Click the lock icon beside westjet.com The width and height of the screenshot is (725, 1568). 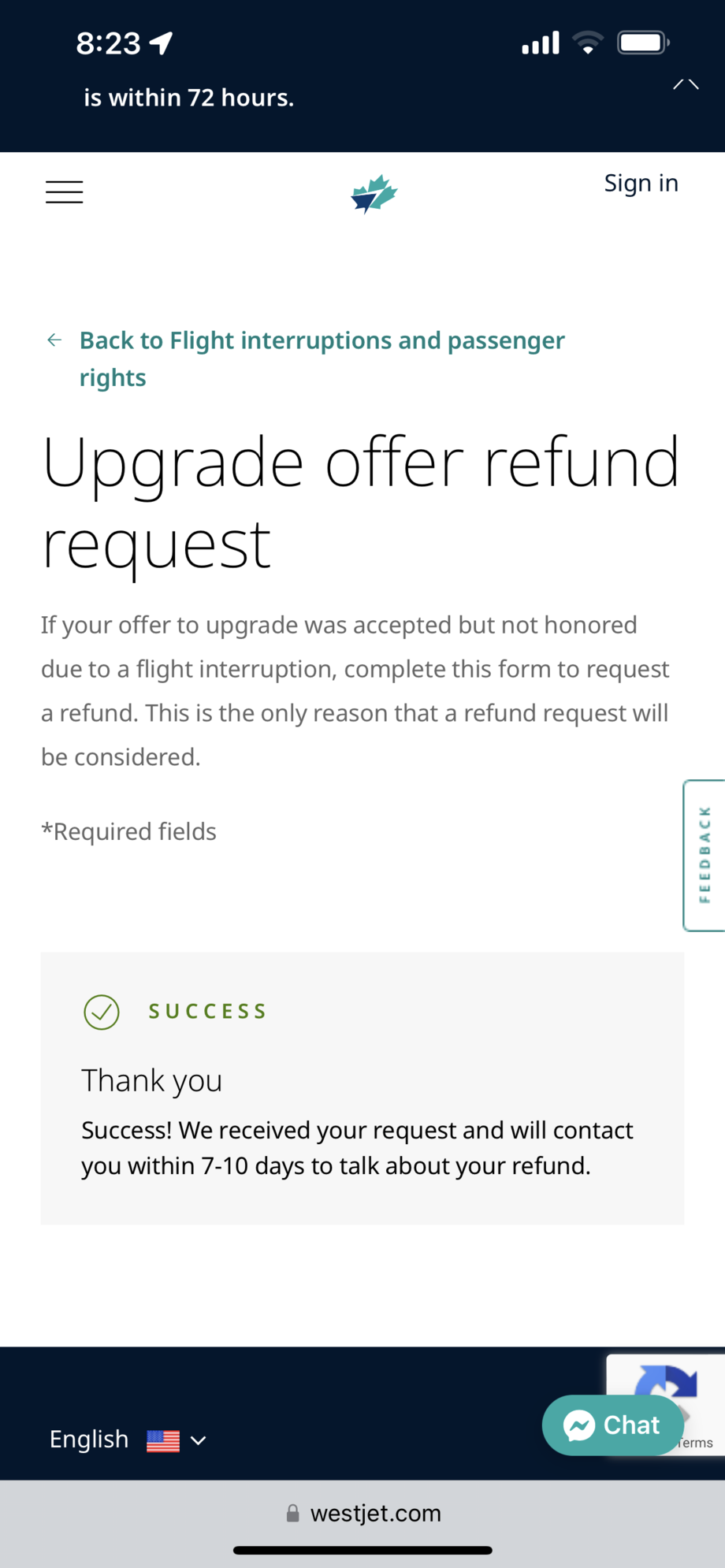tap(293, 1513)
